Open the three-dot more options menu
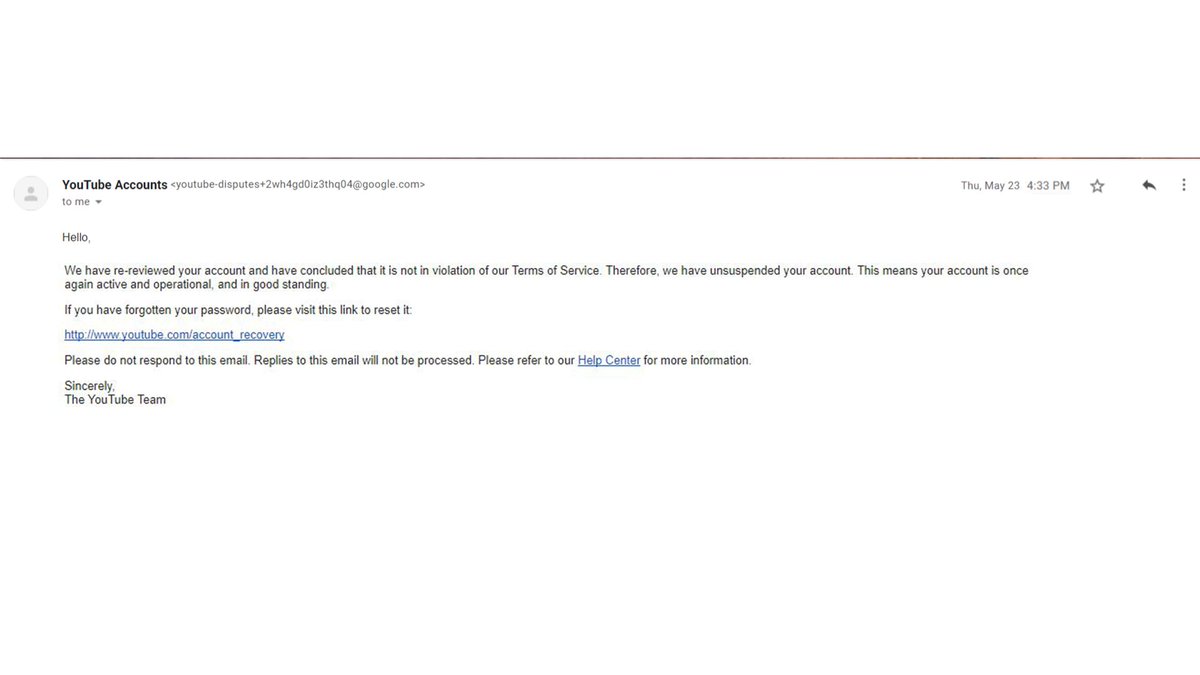This screenshot has width=1200, height=675. [x=1184, y=185]
